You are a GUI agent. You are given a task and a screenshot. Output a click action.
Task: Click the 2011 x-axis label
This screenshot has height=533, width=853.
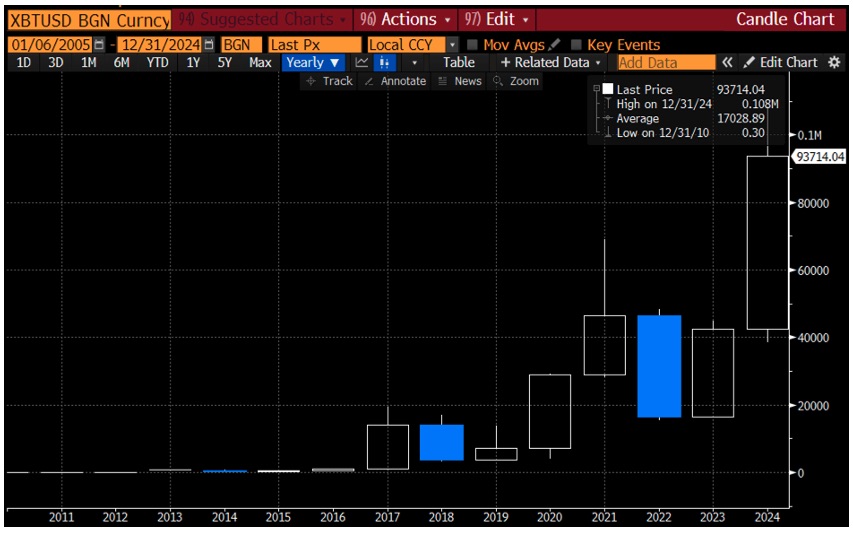[x=61, y=517]
